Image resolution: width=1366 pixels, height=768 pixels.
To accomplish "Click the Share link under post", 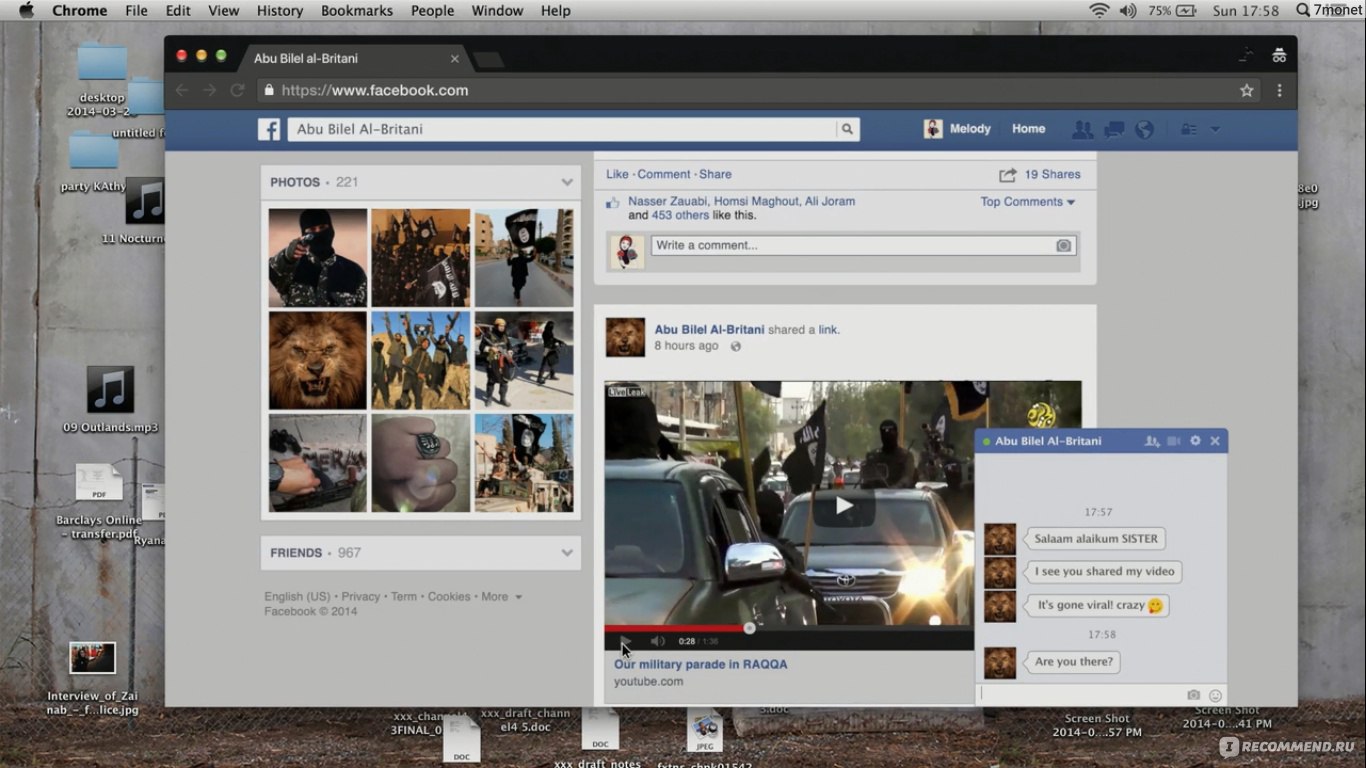I will 715,174.
